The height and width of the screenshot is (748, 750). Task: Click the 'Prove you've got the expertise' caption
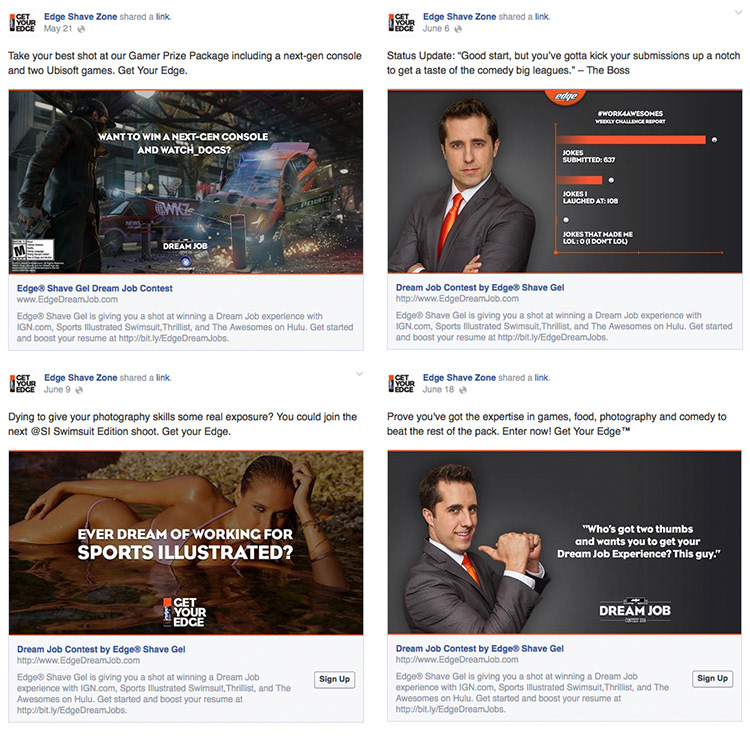pyautogui.click(x=556, y=424)
